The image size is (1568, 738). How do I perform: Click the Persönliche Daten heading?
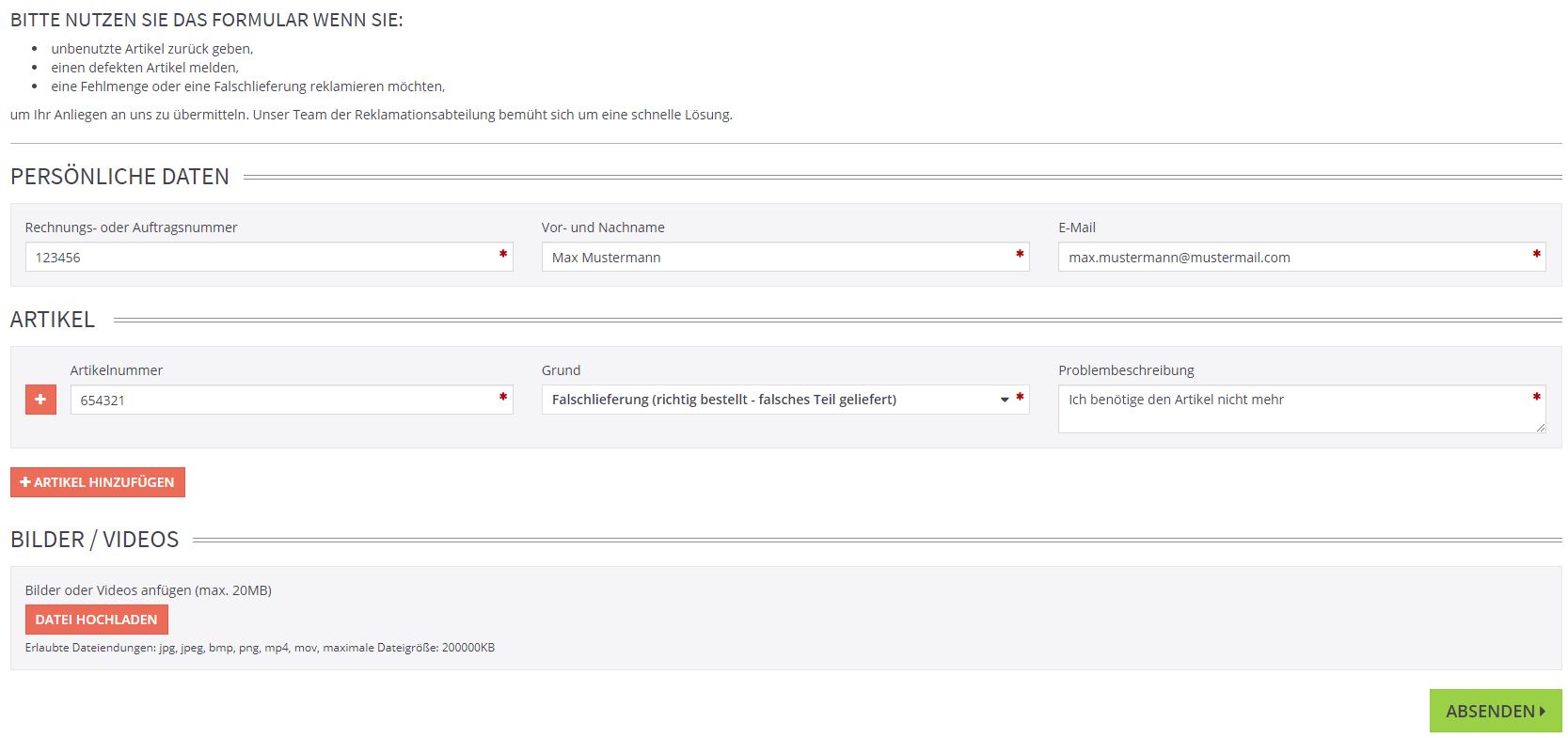pos(119,177)
